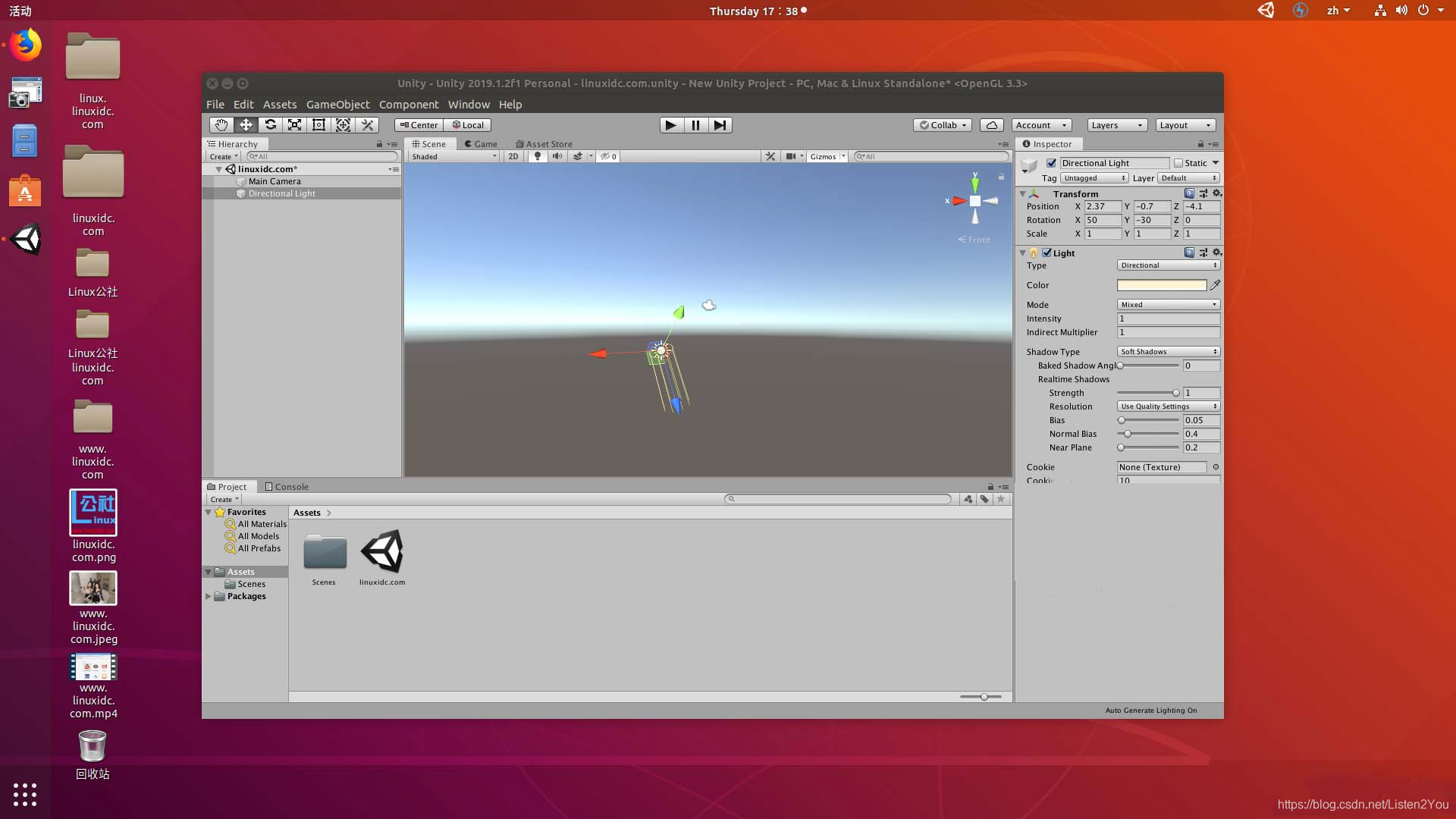Toggle scene audio speaker icon
Viewport: 1456px width, 819px height.
[557, 156]
